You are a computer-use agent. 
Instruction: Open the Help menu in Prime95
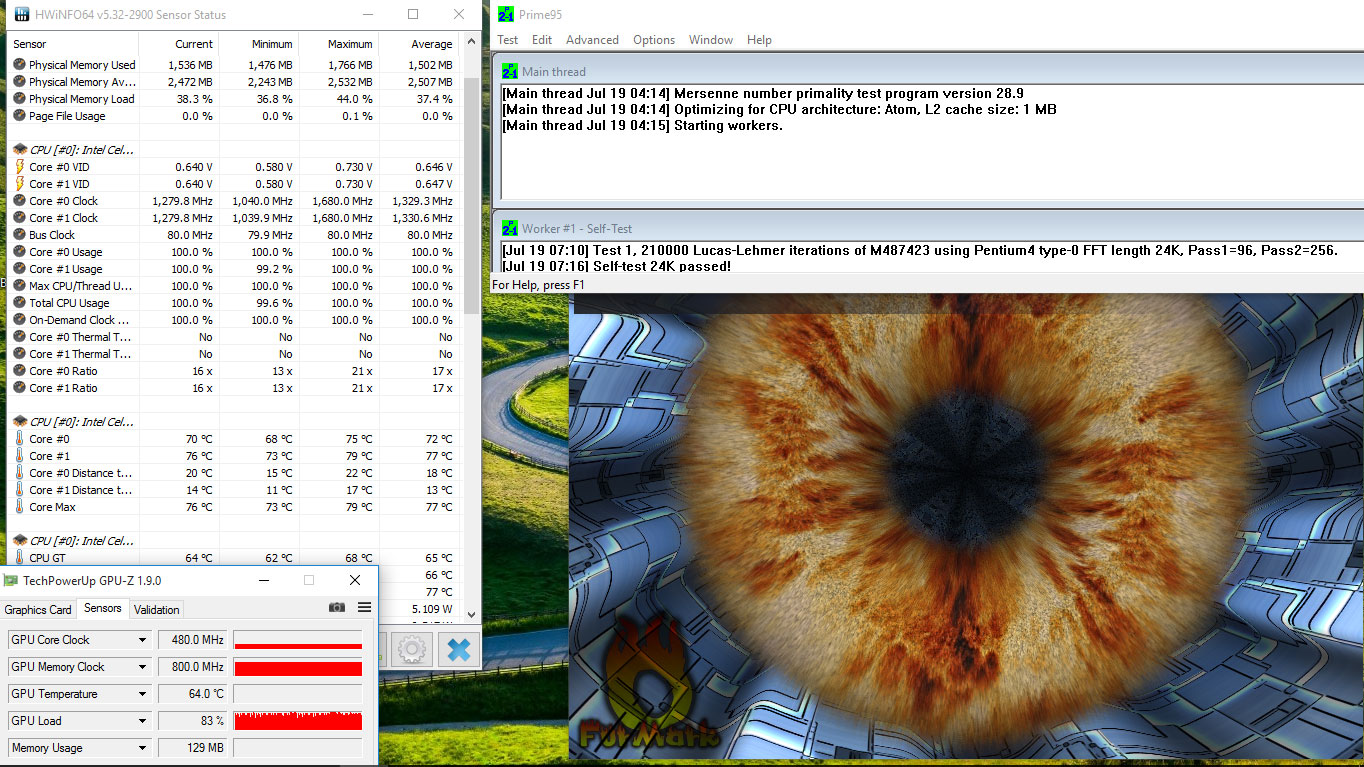[x=759, y=40]
